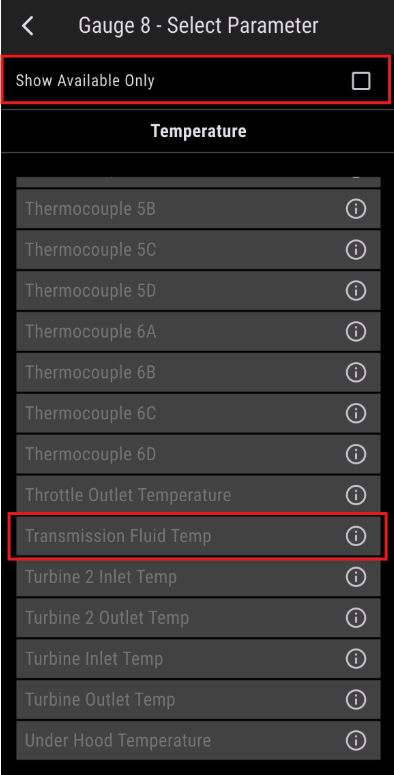This screenshot has height=775, width=394.
Task: Click the Show Available Only label
Action: pos(85,81)
